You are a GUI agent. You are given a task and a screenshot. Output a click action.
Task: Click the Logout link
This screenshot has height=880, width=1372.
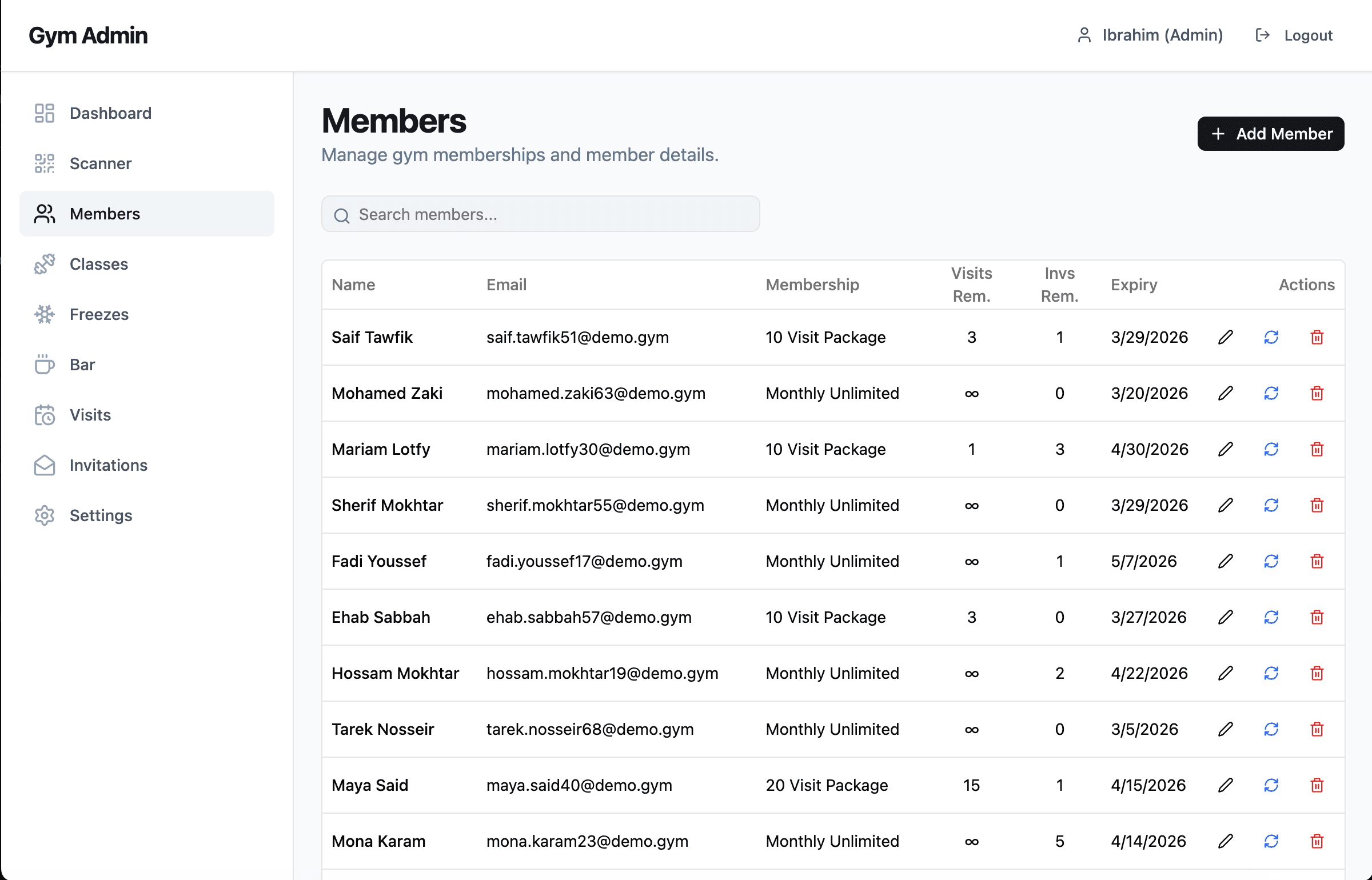[x=1309, y=35]
